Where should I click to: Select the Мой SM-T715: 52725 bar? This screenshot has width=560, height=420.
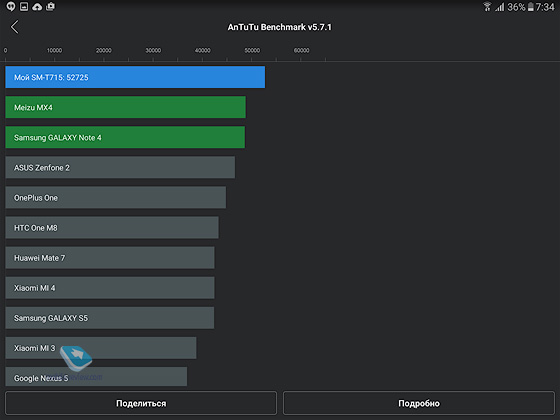135,77
